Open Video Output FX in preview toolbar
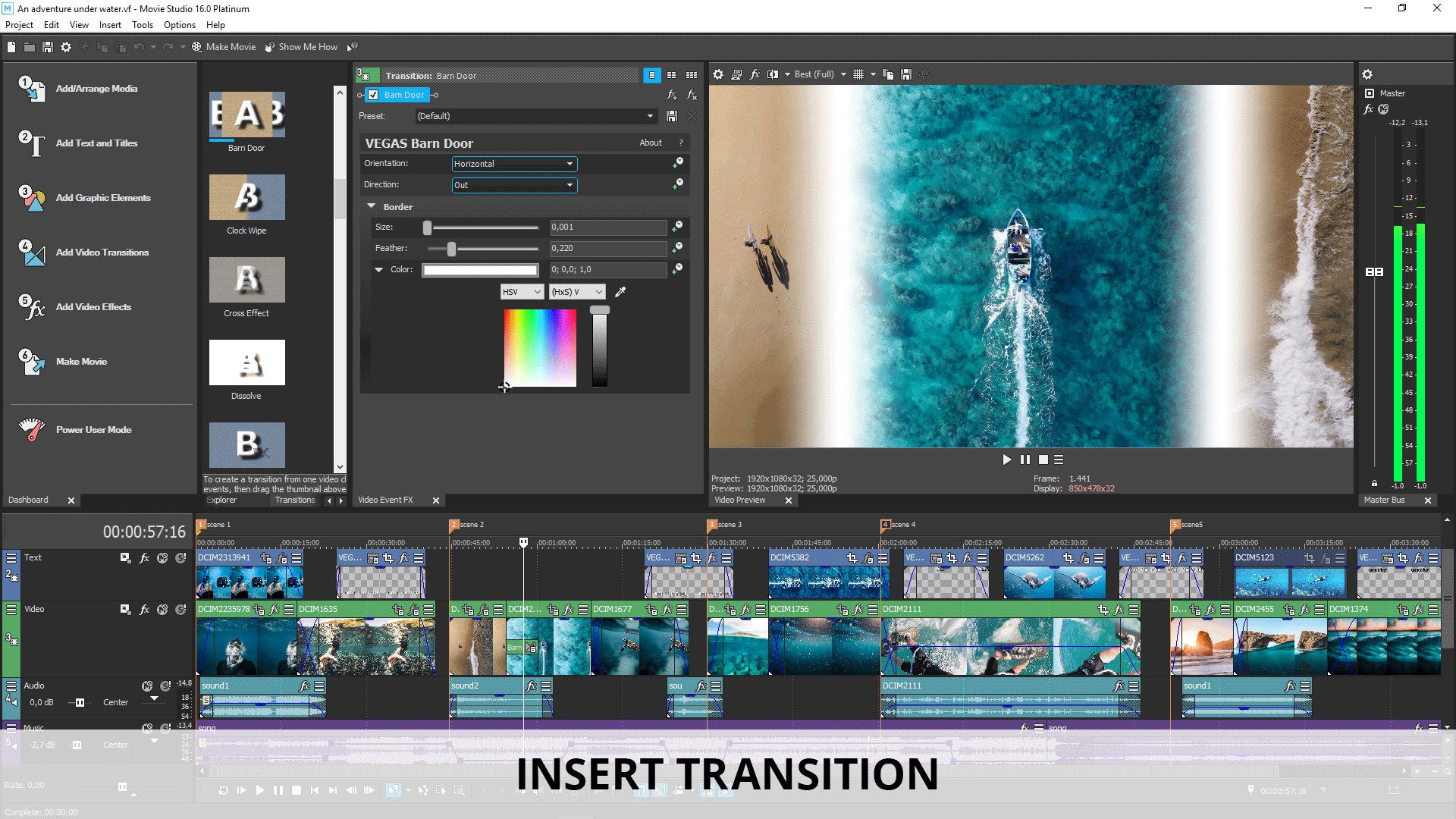Viewport: 1456px width, 819px height. tap(754, 74)
